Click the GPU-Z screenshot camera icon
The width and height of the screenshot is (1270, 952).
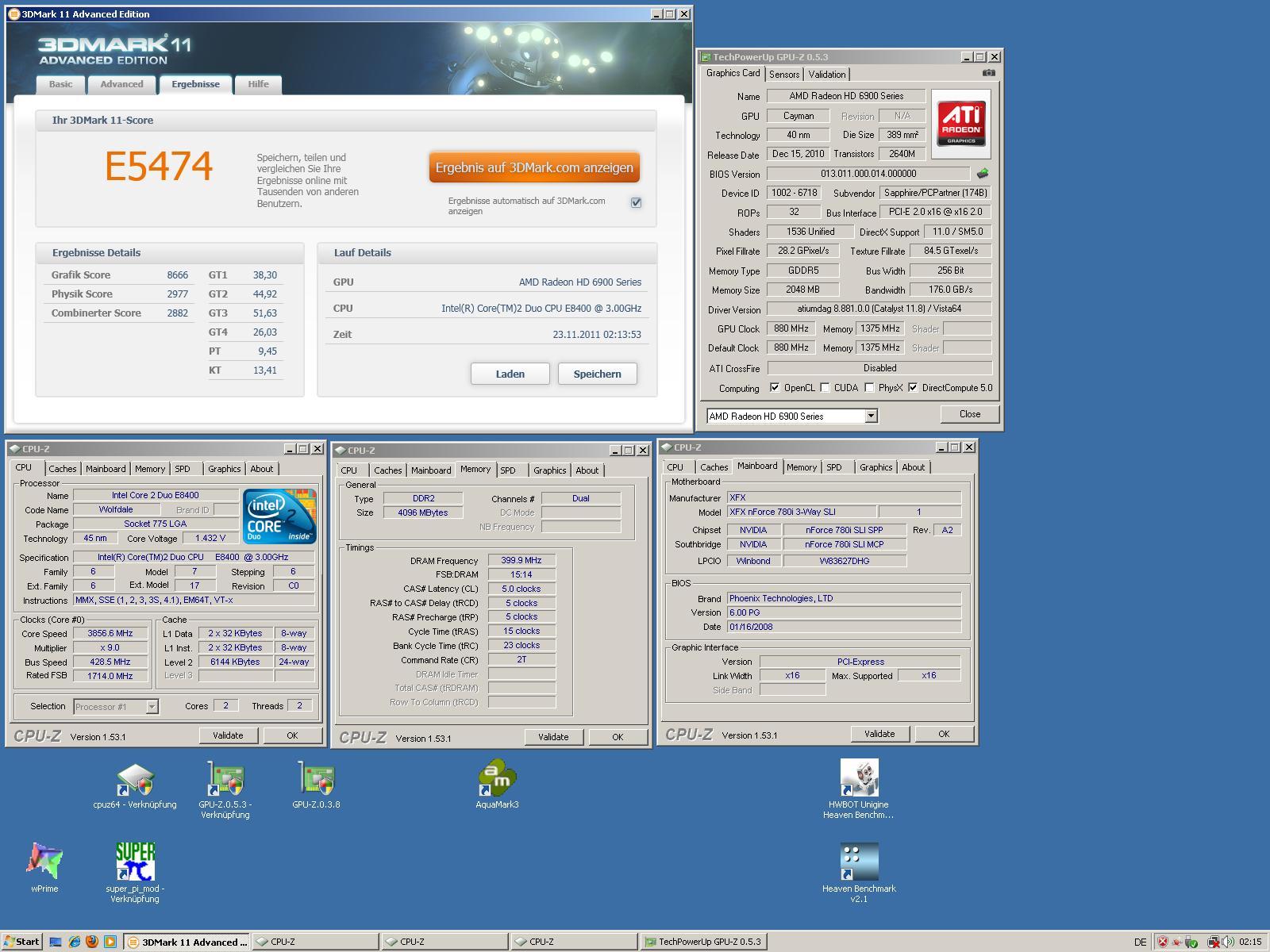[988, 73]
